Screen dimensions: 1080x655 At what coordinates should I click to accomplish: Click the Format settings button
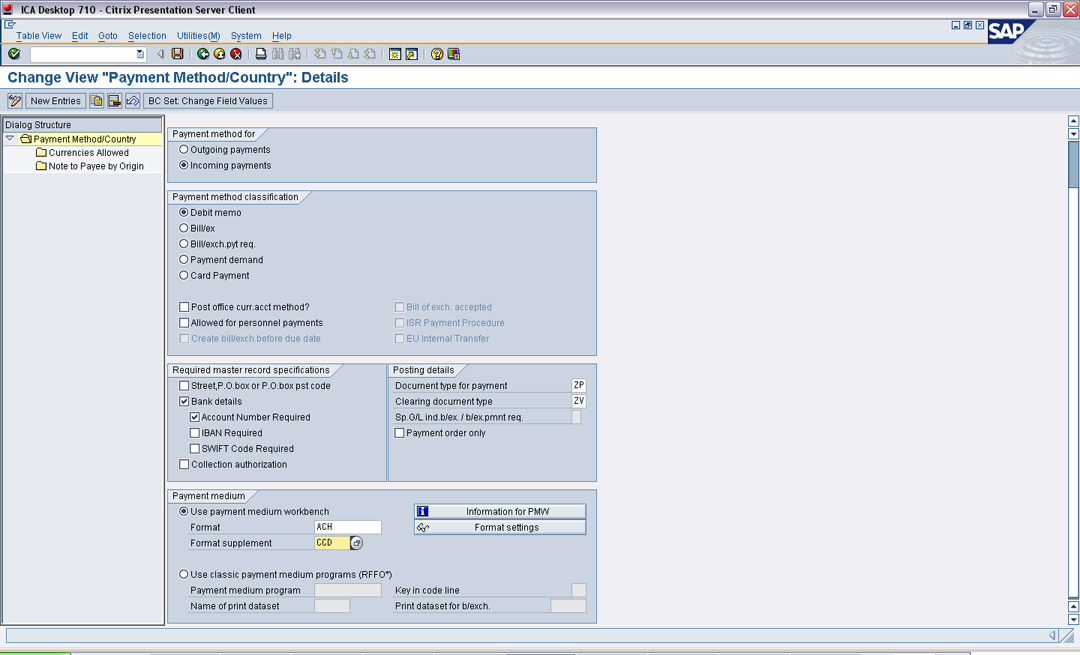coord(500,528)
